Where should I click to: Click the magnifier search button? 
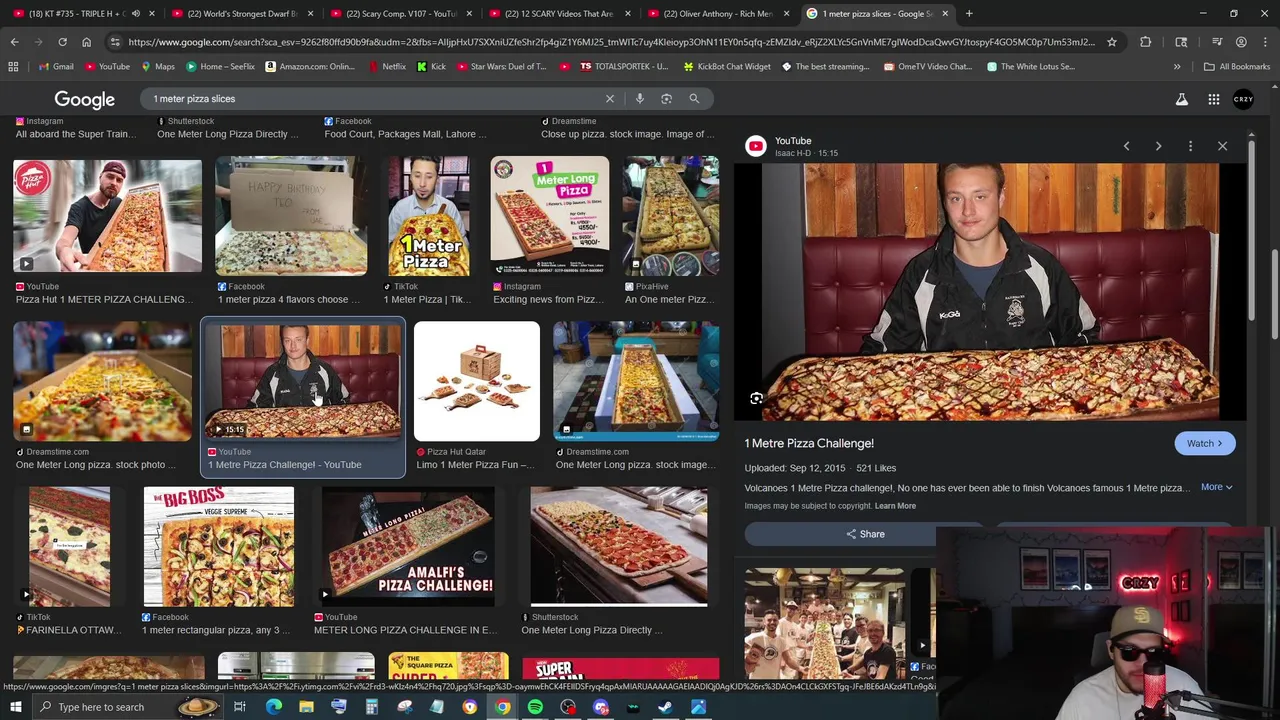pos(694,99)
